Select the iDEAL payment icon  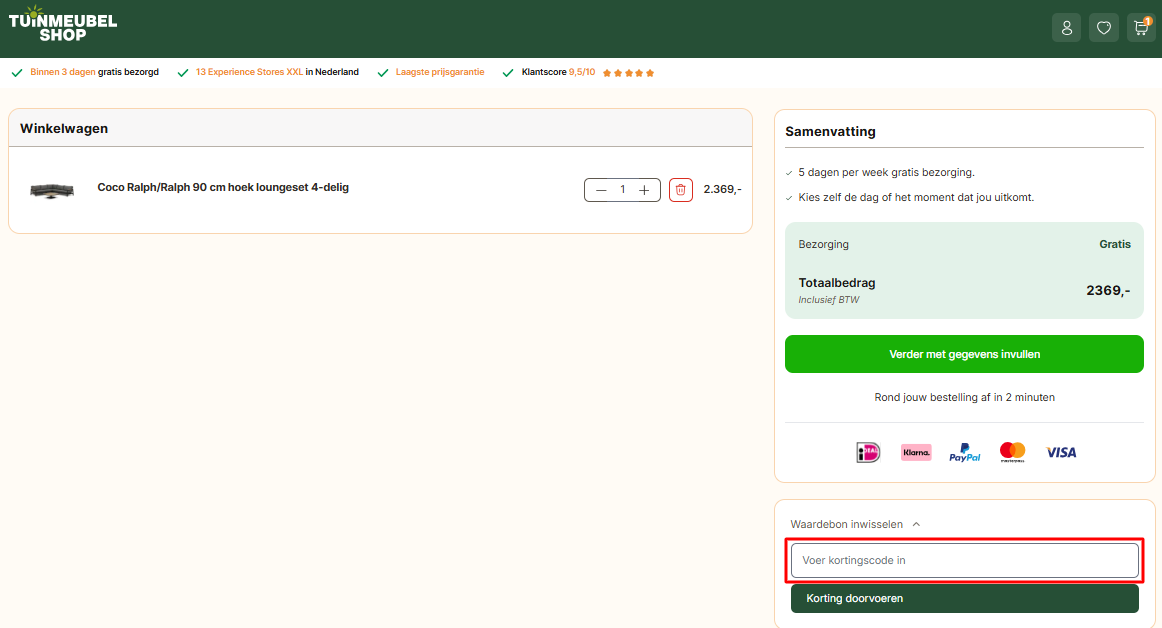(x=868, y=452)
